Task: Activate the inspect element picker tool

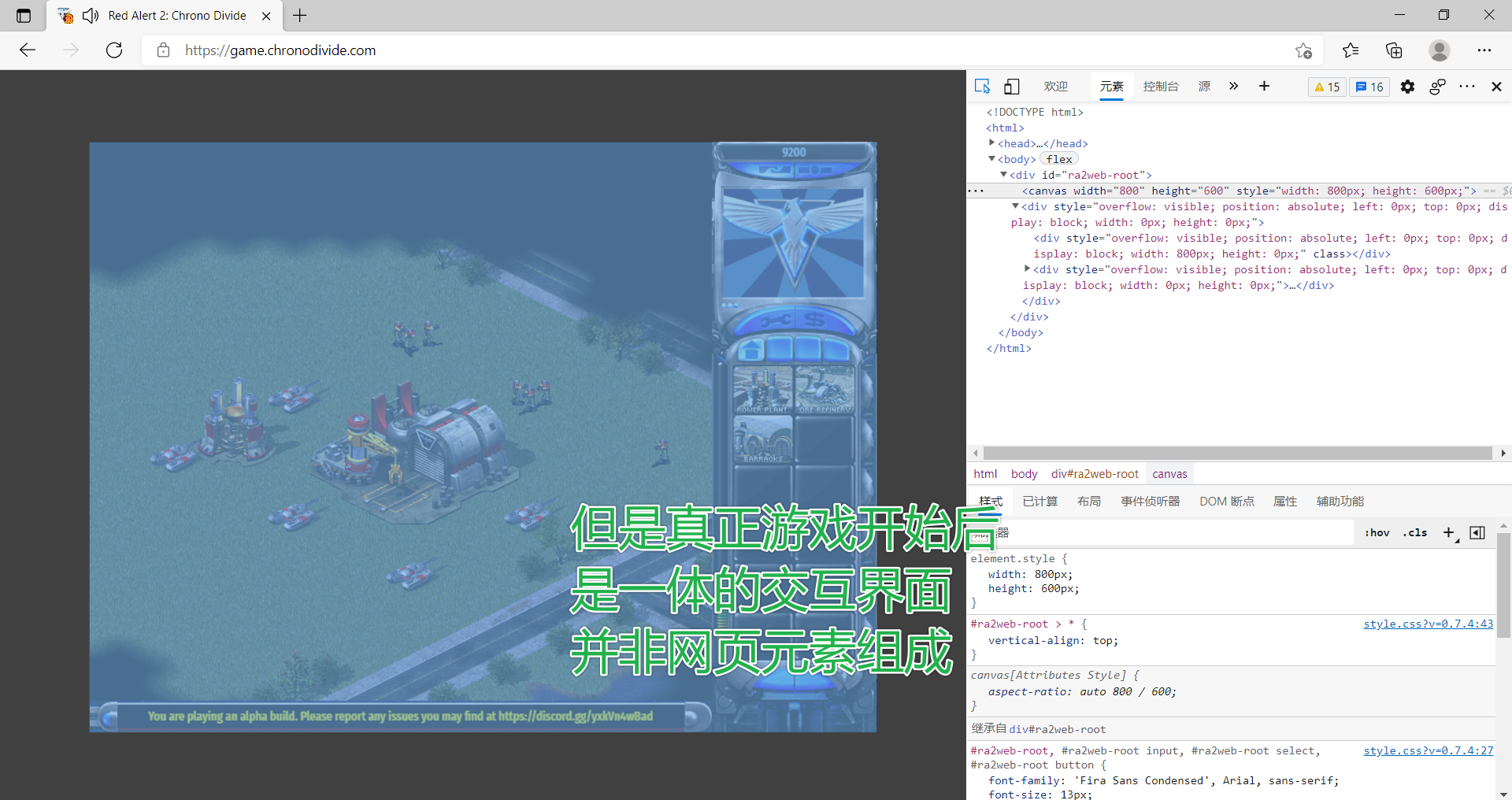Action: 982,87
